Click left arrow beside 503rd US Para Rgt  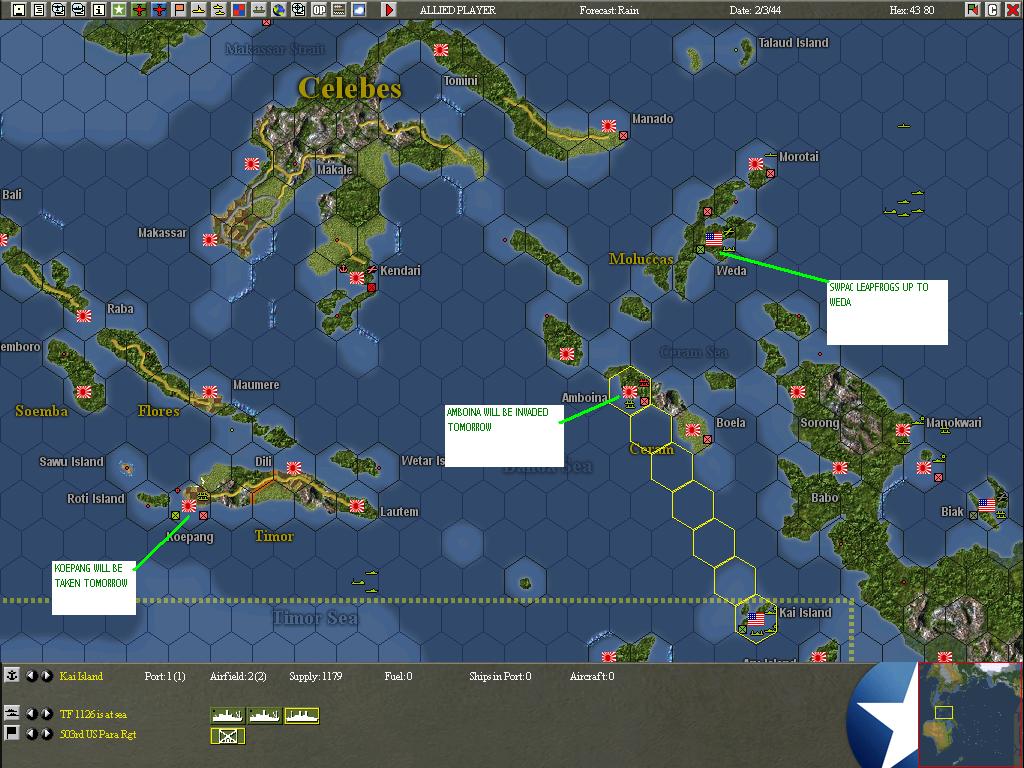(x=31, y=734)
